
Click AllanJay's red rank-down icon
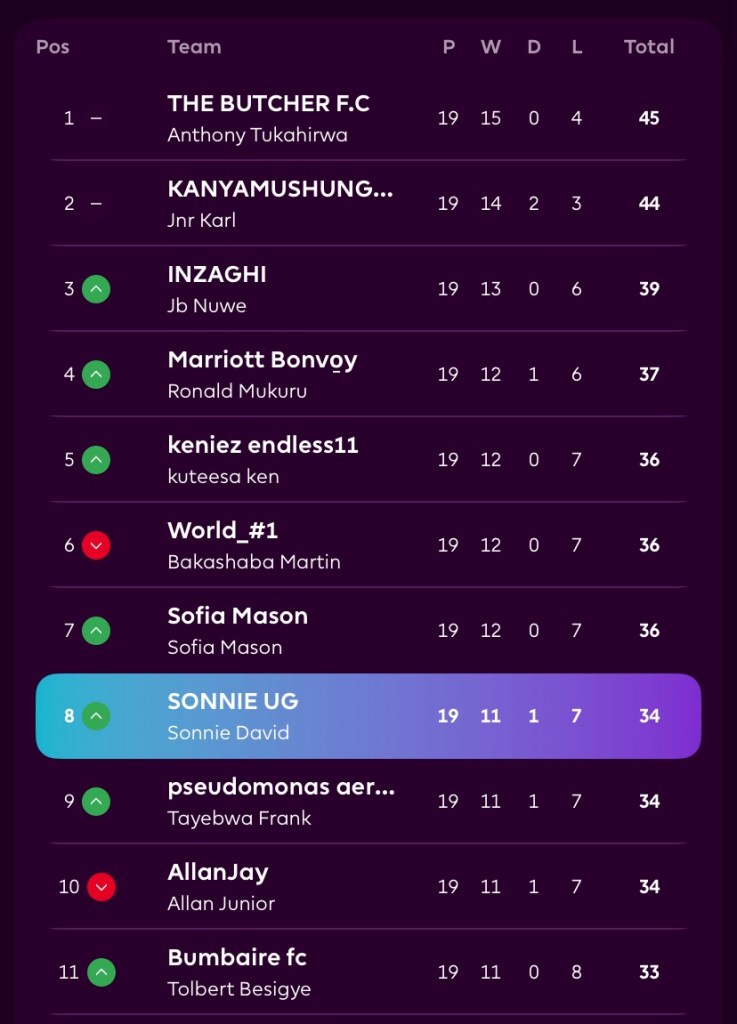tap(101, 887)
